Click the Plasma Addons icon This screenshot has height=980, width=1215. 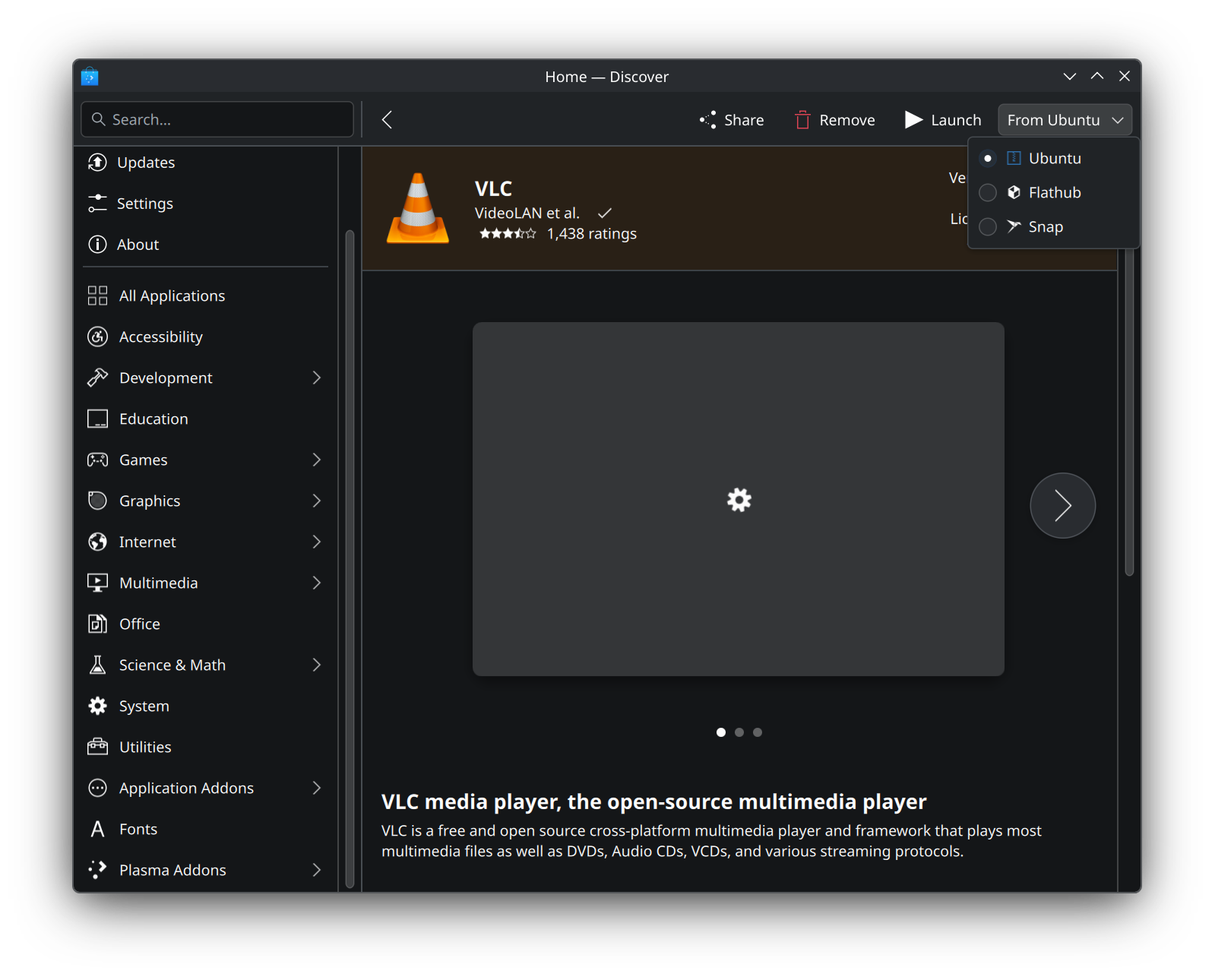97,870
